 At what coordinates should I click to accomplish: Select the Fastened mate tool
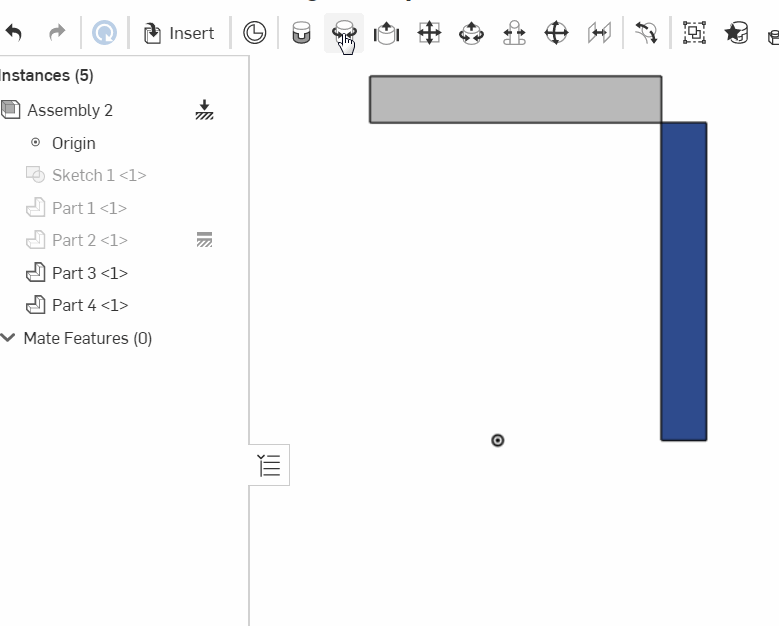[301, 33]
